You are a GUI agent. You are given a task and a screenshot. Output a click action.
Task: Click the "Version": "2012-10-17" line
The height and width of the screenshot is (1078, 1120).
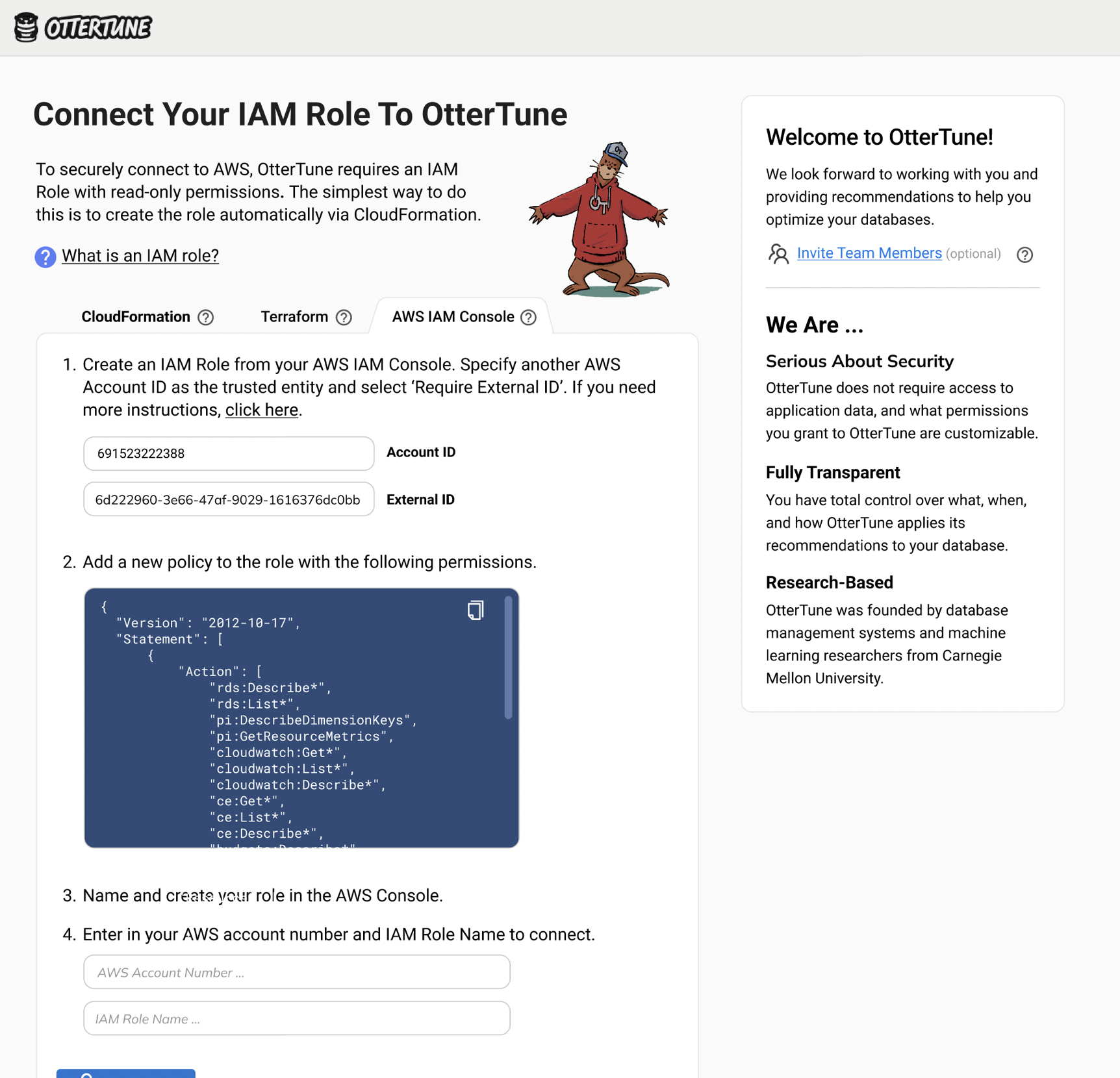coord(209,623)
